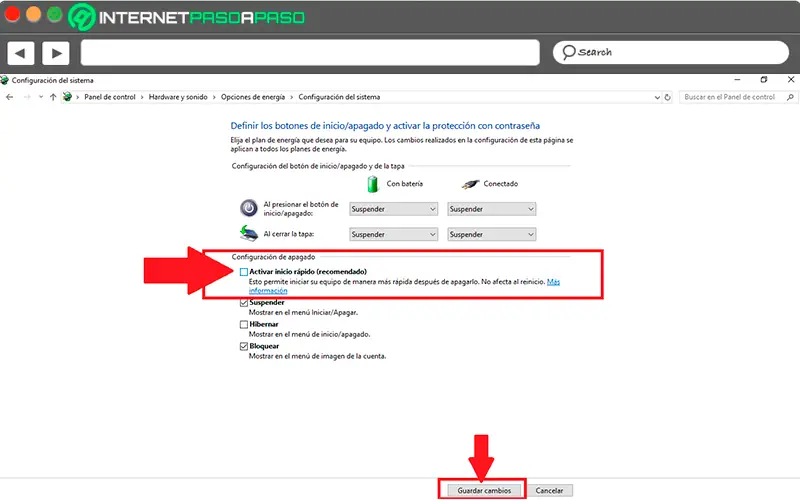Click the Mostrar en el menú Iniciar/Apagar text
This screenshot has width=800, height=500.
(303, 312)
